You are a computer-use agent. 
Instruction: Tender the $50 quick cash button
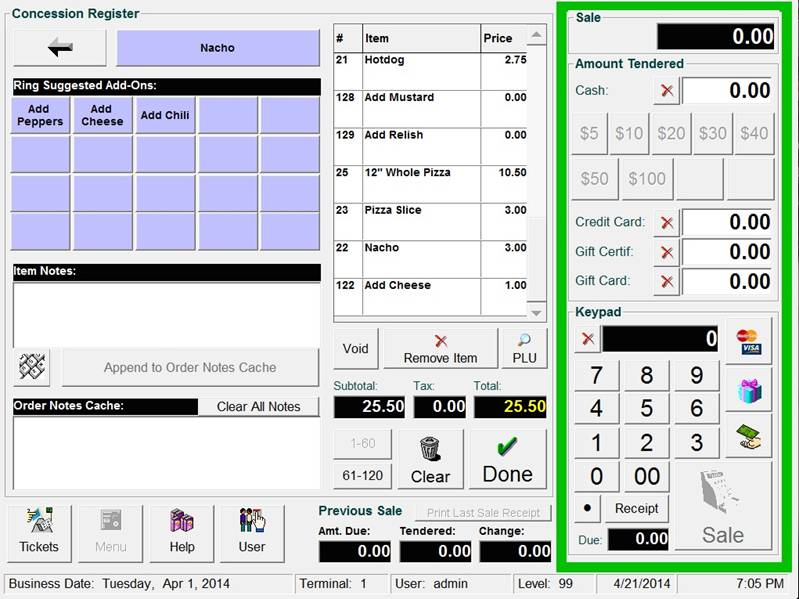[595, 179]
